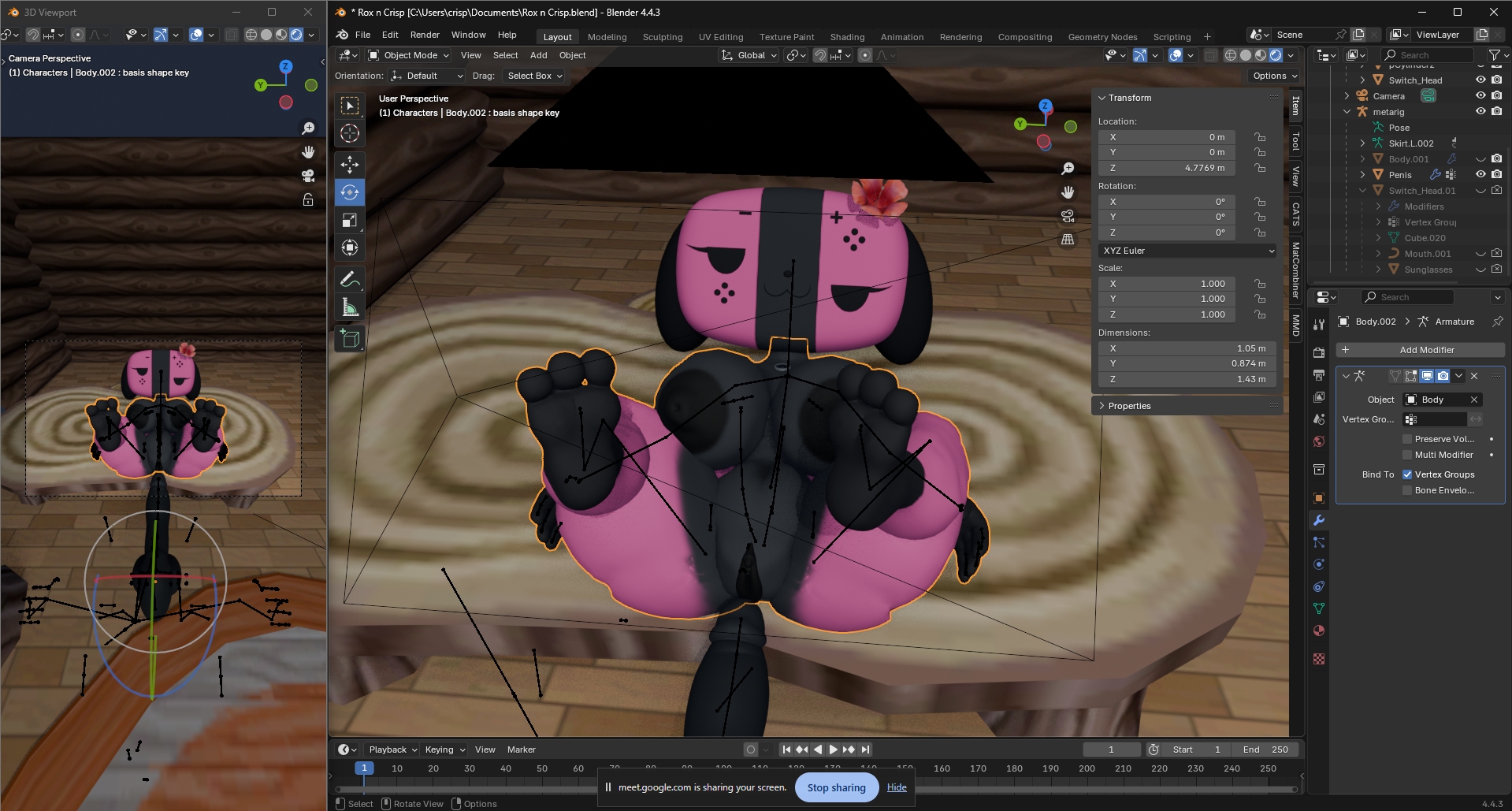Enable the Preserve Volume checkbox
1512x811 pixels.
(1407, 439)
